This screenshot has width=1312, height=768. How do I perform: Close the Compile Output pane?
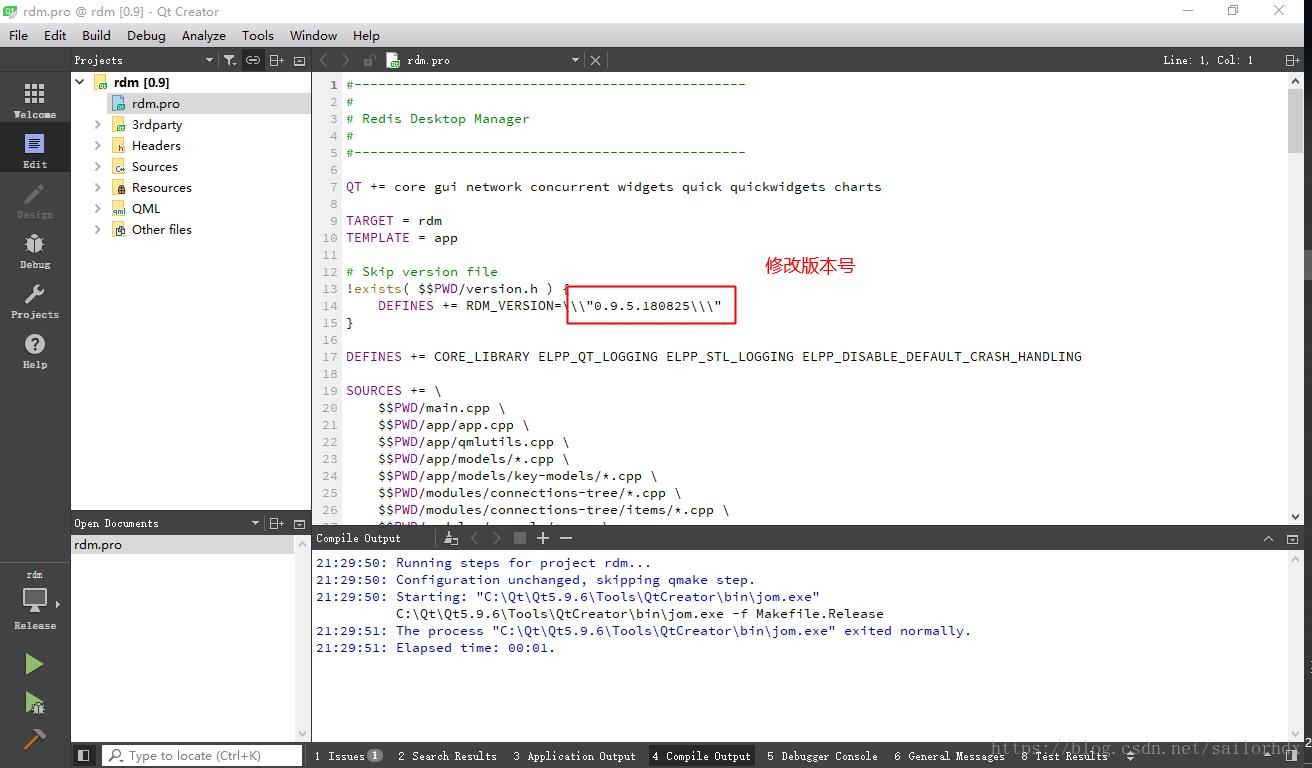coord(1292,538)
